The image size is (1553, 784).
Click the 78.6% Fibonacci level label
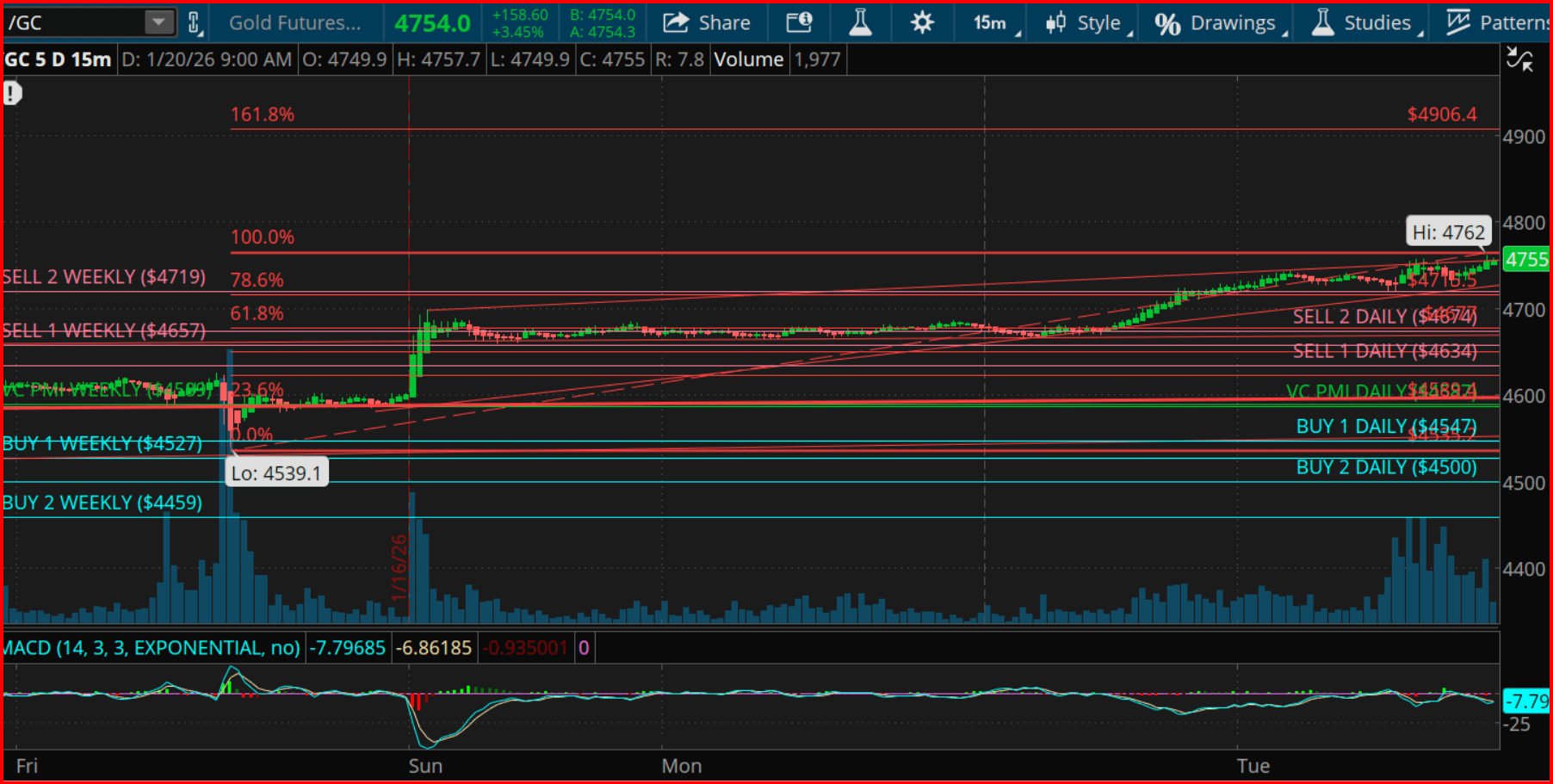point(257,280)
